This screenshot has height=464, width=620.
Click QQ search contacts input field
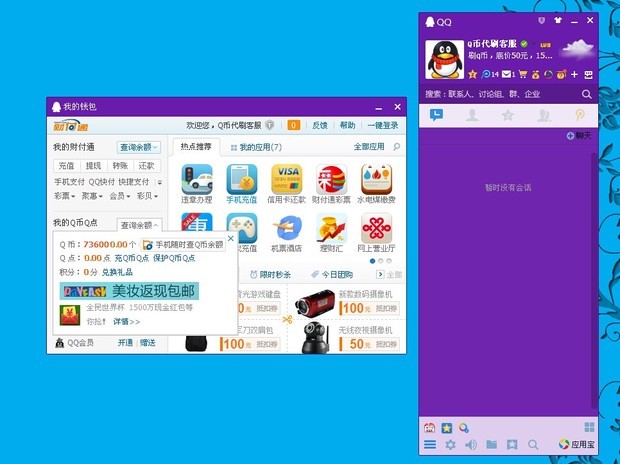point(502,94)
